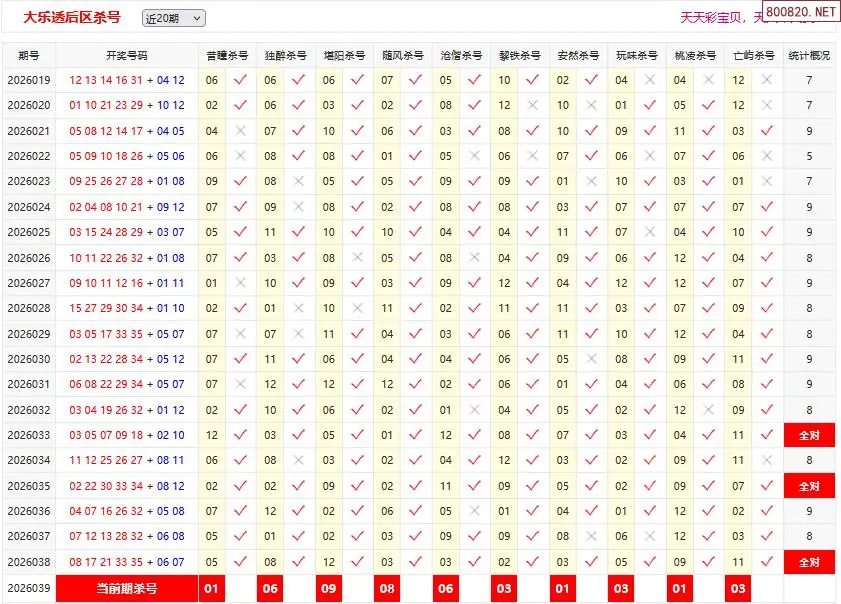Screen dimensions: 841x604
Task: Click X mark for 亡屿杀号 in row 2026019
Action: (767, 80)
